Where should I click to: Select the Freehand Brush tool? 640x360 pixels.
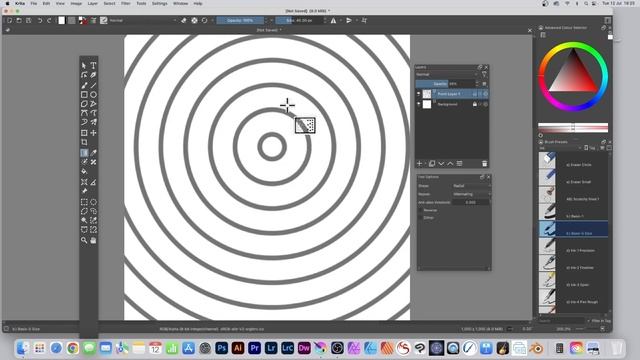point(84,85)
